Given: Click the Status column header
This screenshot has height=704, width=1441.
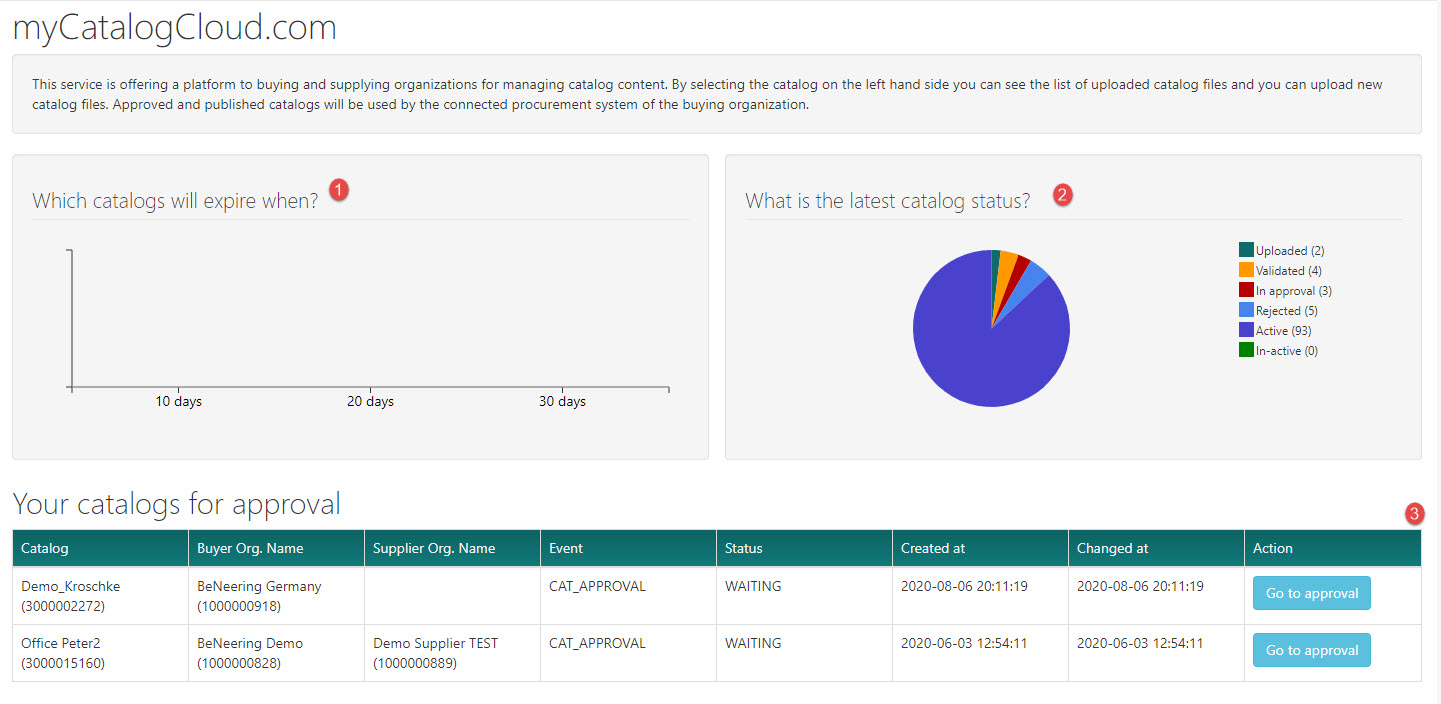Looking at the screenshot, I should pos(744,548).
